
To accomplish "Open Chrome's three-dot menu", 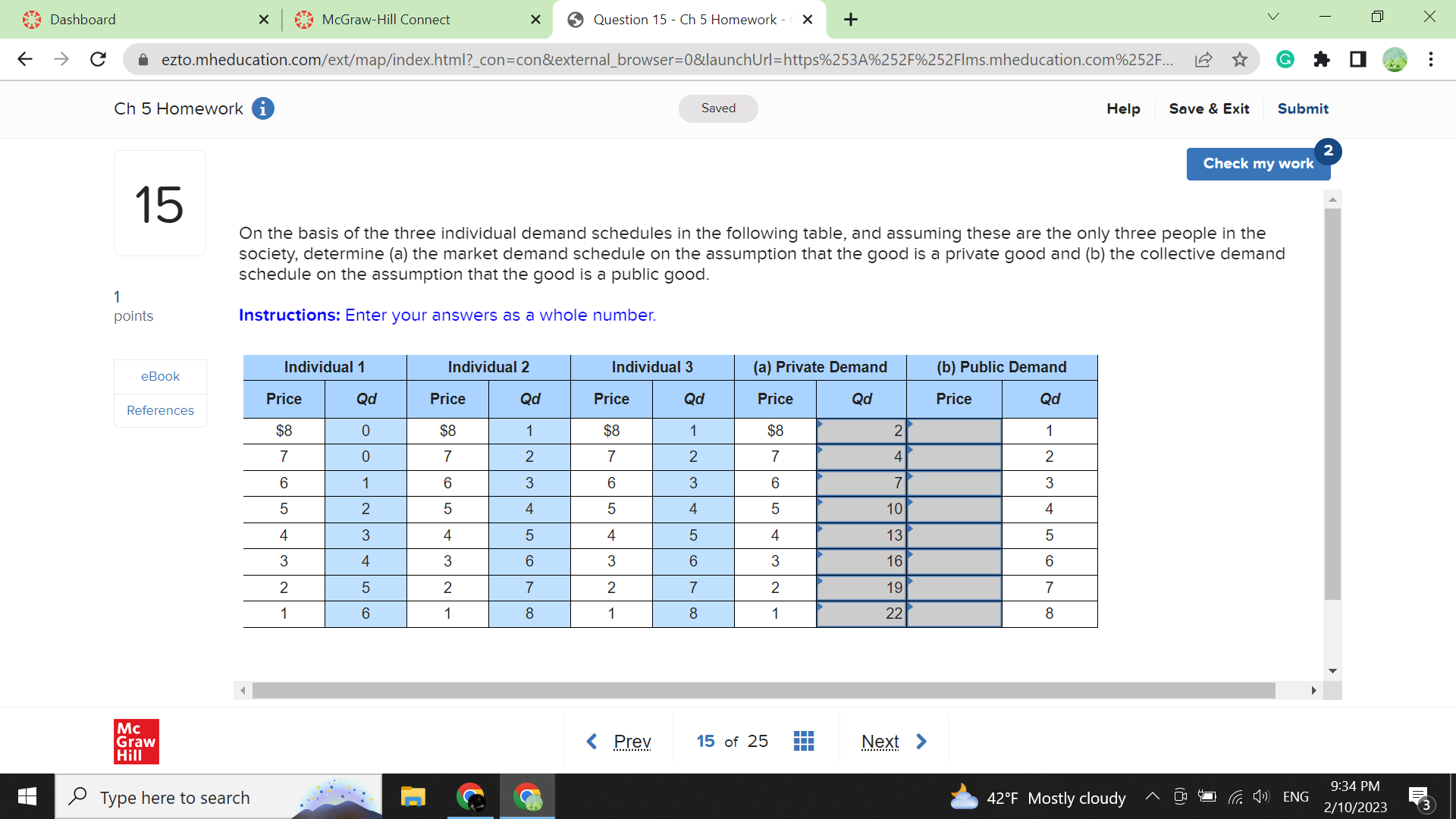I will point(1431,59).
